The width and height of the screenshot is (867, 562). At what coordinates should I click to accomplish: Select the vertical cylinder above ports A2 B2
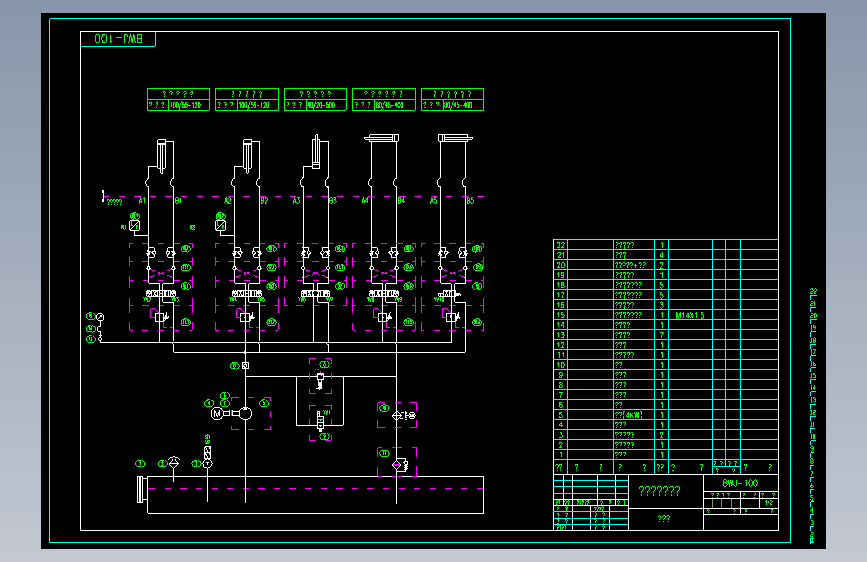(x=247, y=156)
